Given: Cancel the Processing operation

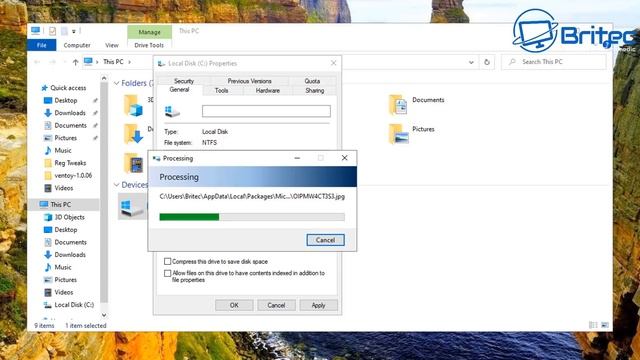Looking at the screenshot, I should 325,240.
